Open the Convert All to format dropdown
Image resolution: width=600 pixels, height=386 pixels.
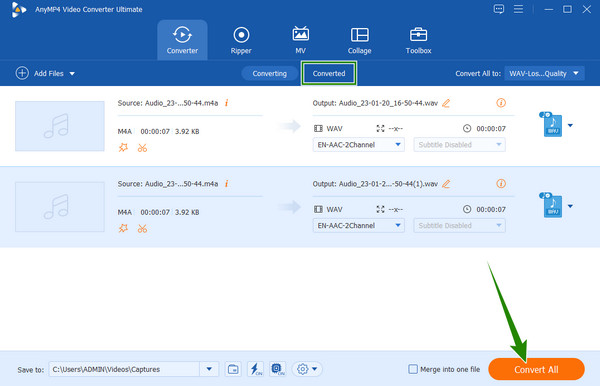[544, 73]
